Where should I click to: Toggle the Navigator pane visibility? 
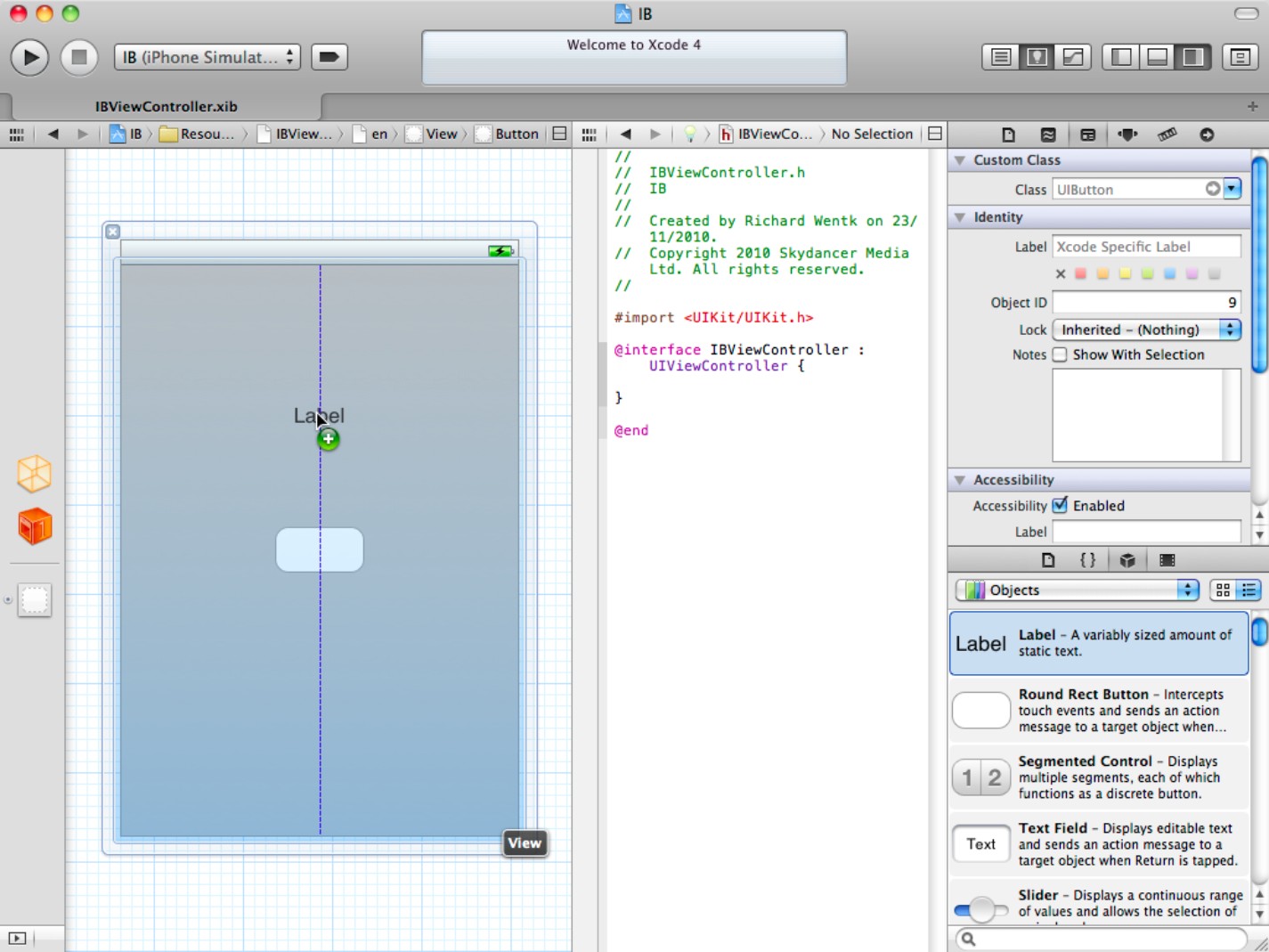coord(1121,57)
